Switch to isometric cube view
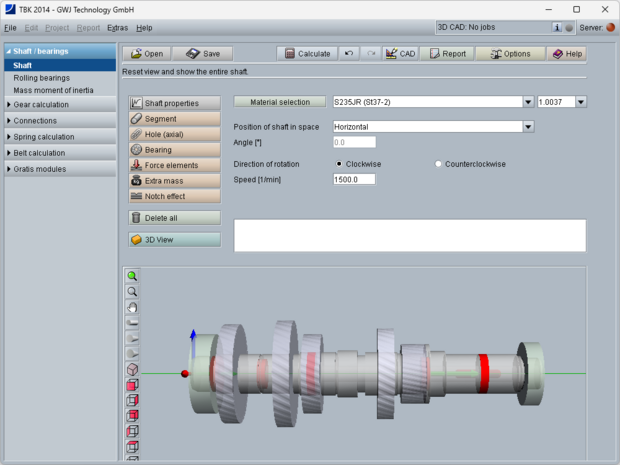The height and width of the screenshot is (465, 620). pos(132,369)
